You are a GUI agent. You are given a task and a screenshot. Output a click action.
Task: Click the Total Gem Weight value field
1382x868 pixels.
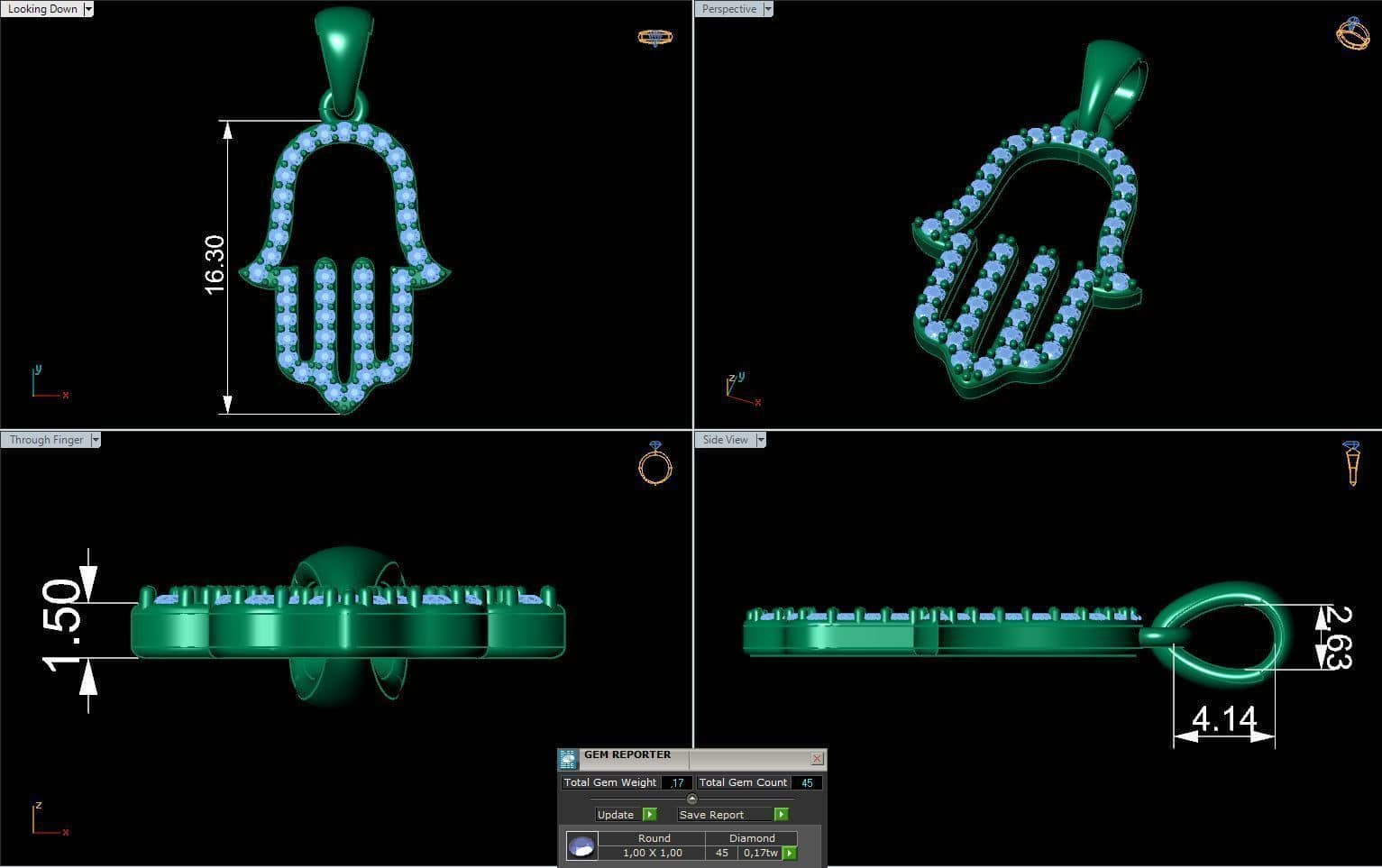pyautogui.click(x=677, y=782)
